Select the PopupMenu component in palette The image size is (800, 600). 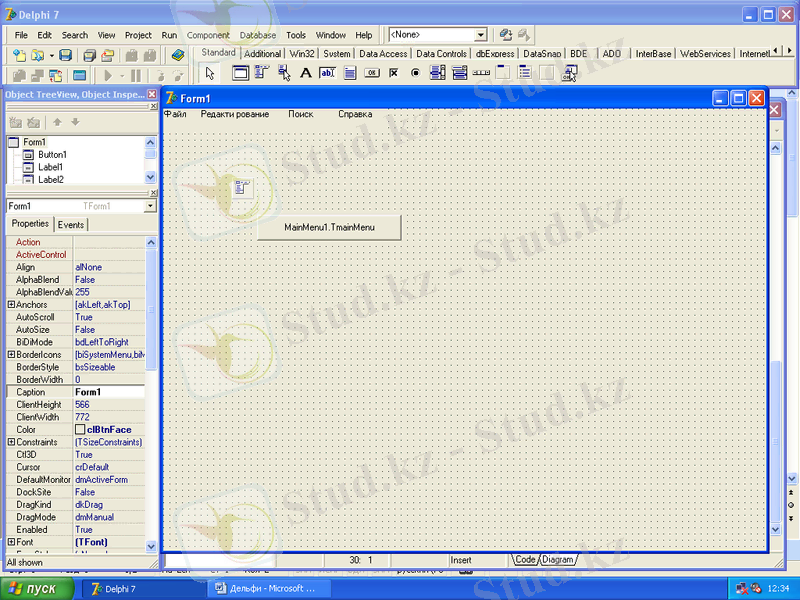(284, 73)
